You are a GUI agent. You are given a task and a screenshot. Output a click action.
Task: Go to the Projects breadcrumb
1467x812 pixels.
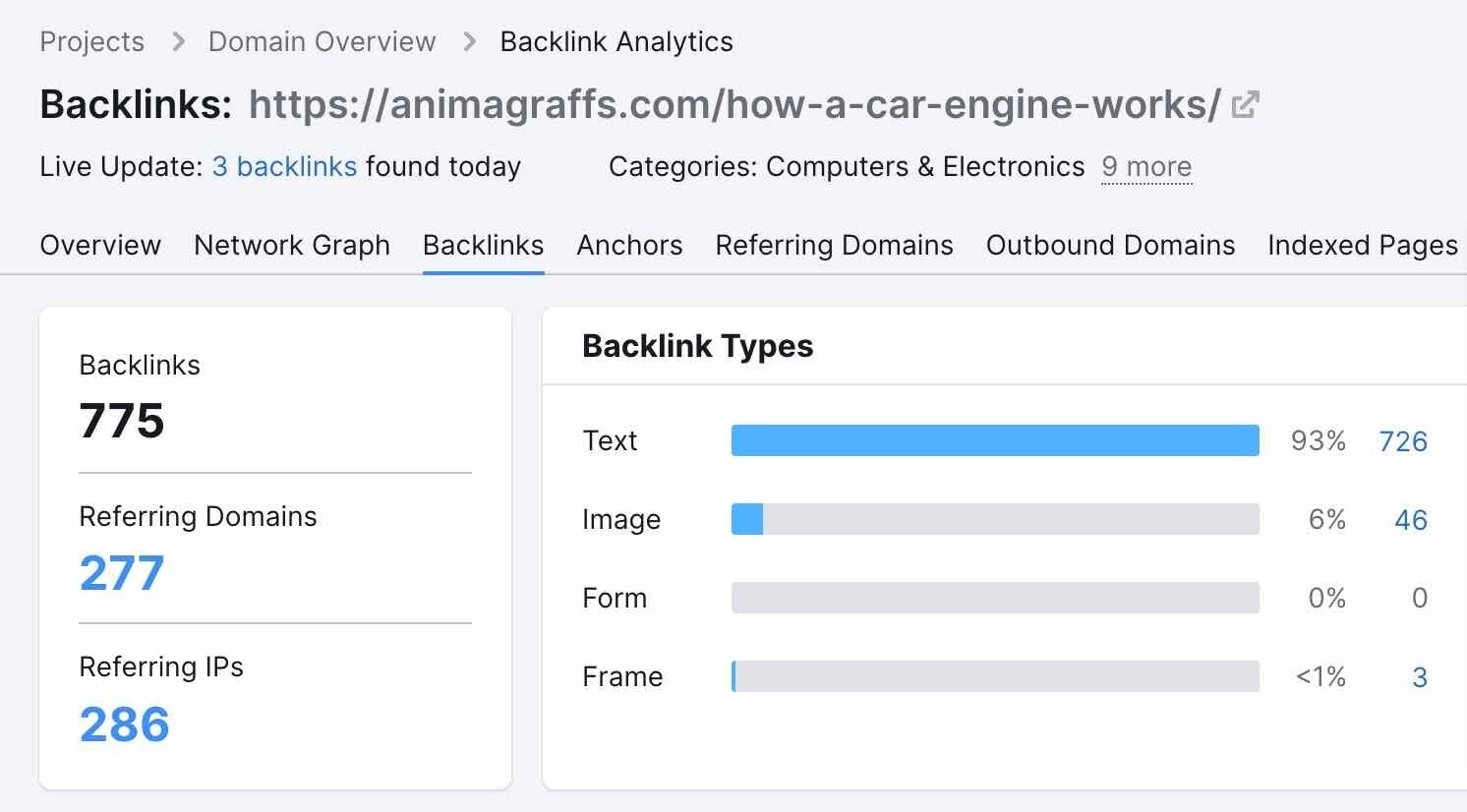pyautogui.click(x=92, y=42)
